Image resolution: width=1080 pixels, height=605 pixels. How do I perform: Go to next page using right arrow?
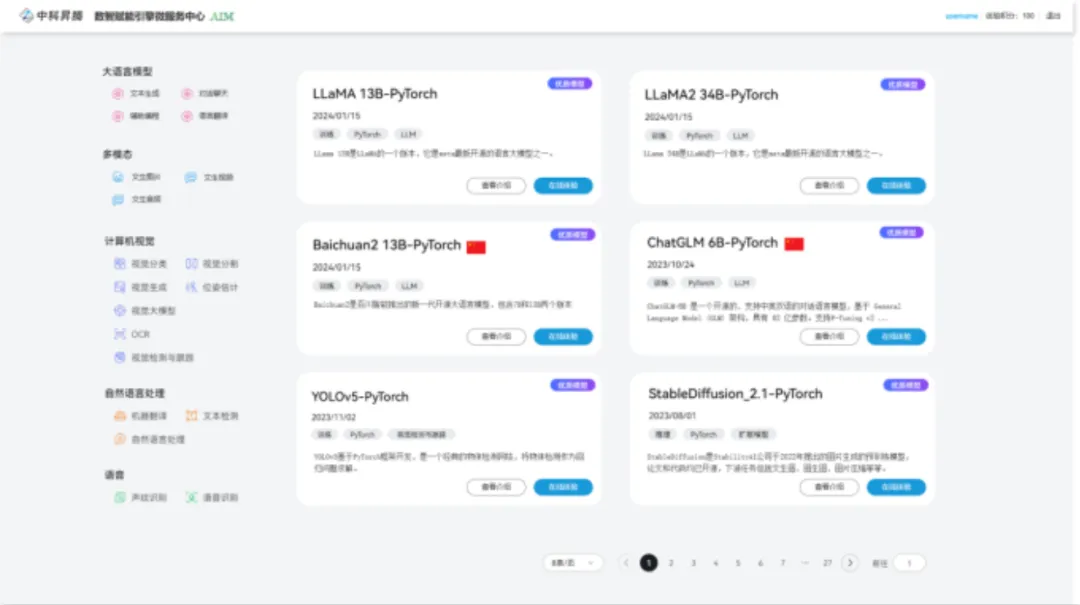[850, 563]
